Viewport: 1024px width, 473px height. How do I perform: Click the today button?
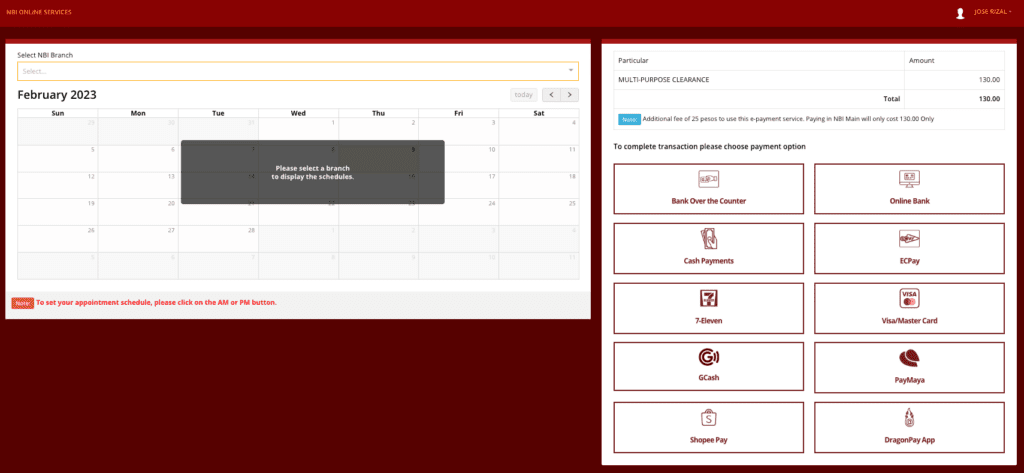[524, 95]
